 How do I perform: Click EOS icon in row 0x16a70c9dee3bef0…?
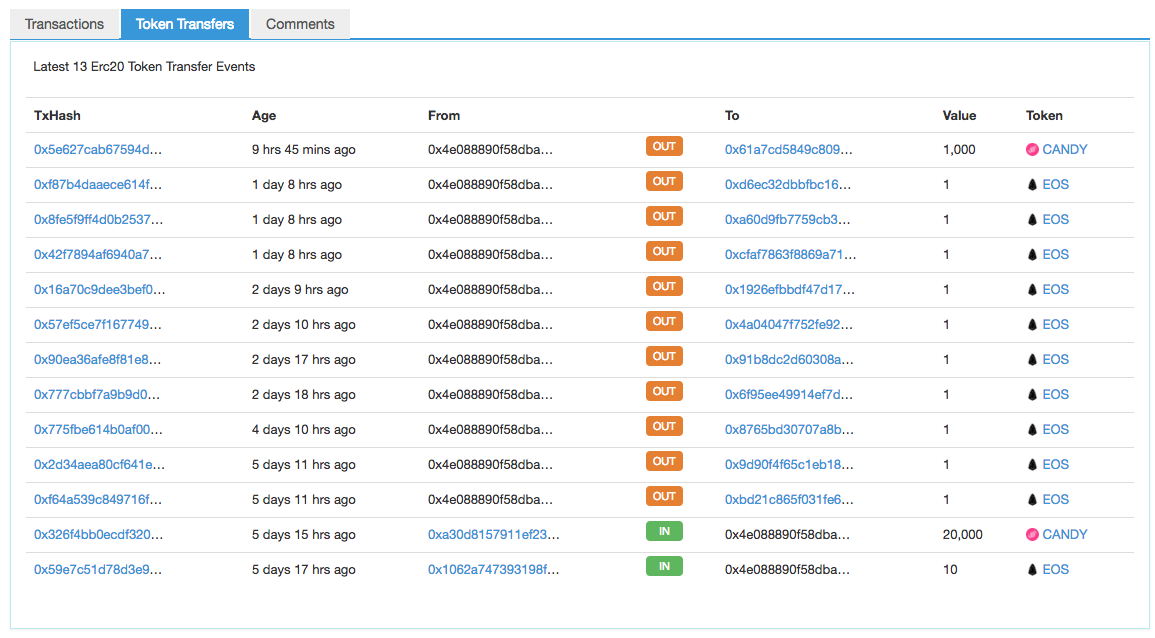click(x=1032, y=290)
